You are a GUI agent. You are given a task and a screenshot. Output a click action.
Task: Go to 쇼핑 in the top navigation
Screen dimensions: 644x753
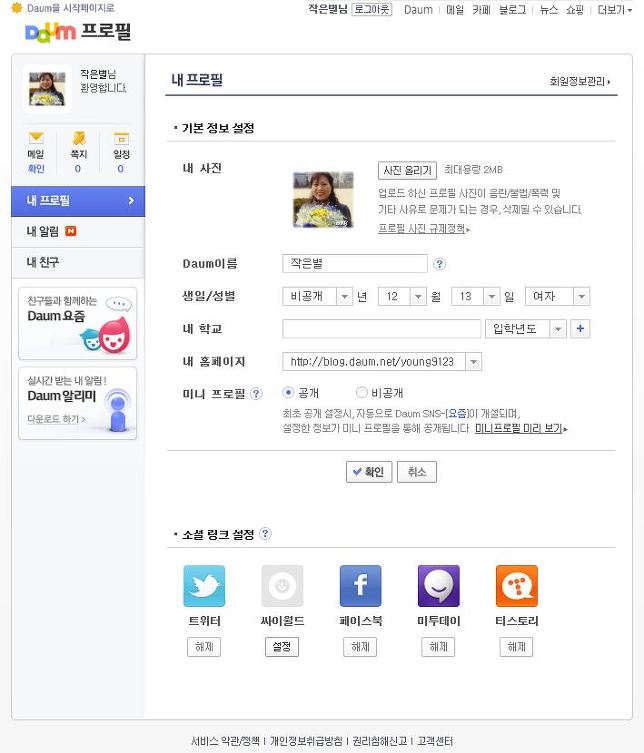pyautogui.click(x=575, y=10)
